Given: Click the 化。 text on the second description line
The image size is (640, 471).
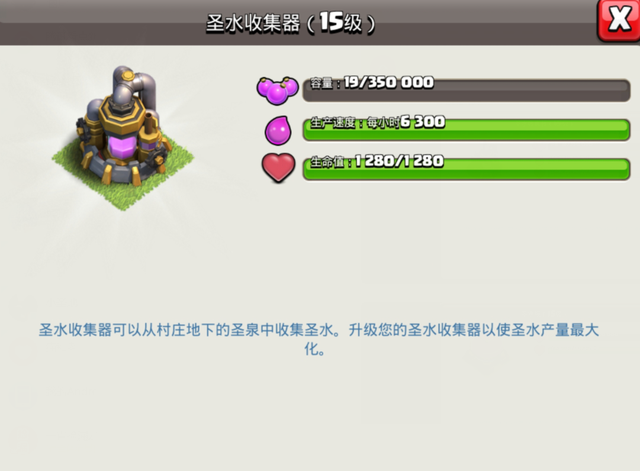Looking at the screenshot, I should point(314,349).
